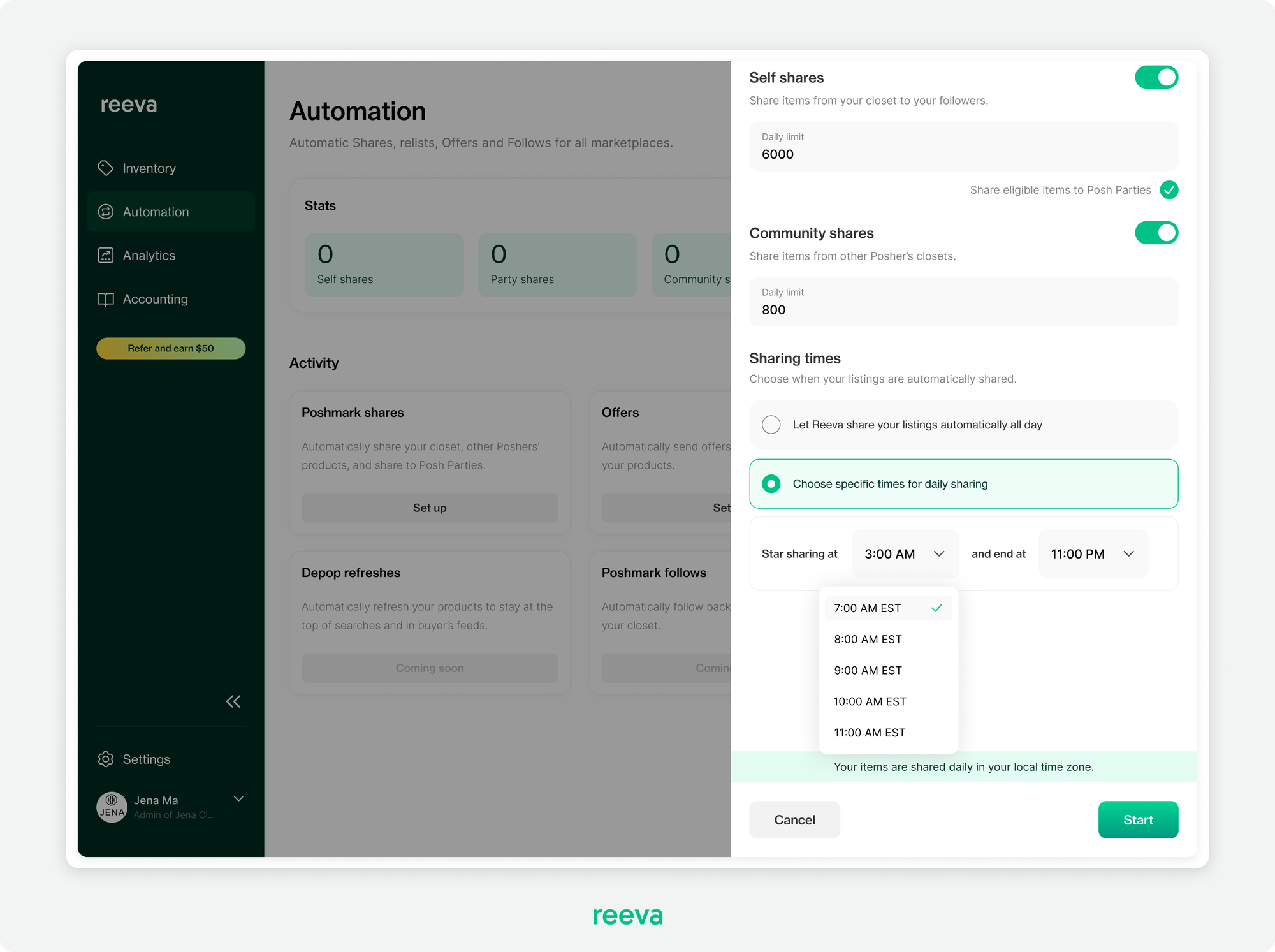This screenshot has width=1275, height=952.
Task: Click the Stats section heading
Action: (x=320, y=205)
